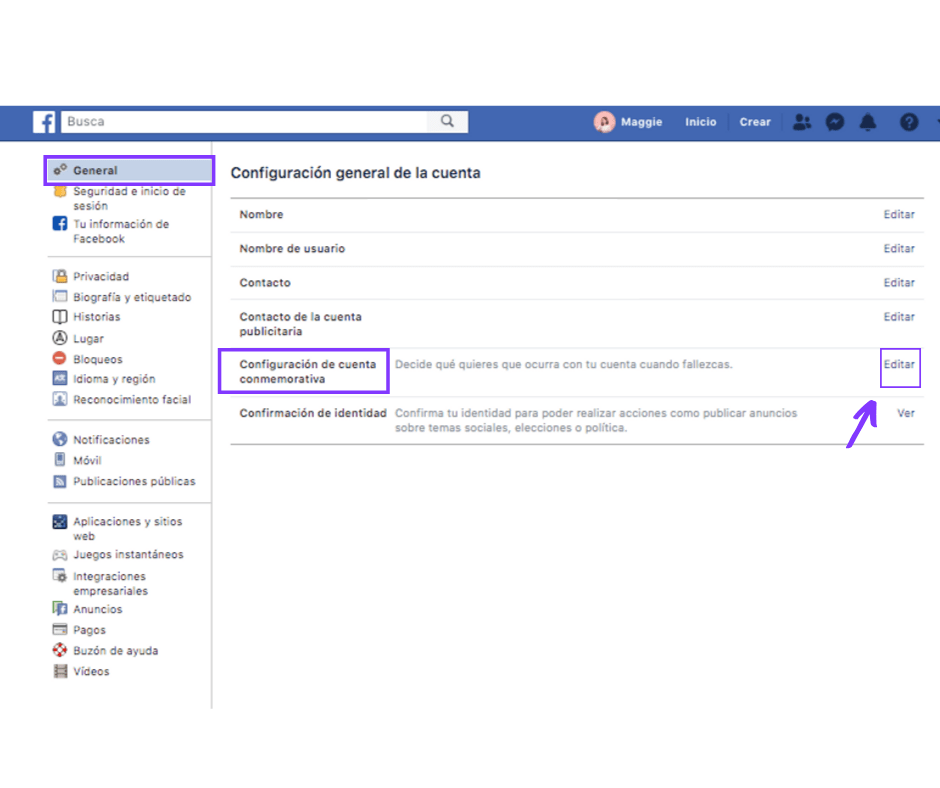Open Lugar settings
This screenshot has width=940, height=788.
click(x=88, y=339)
